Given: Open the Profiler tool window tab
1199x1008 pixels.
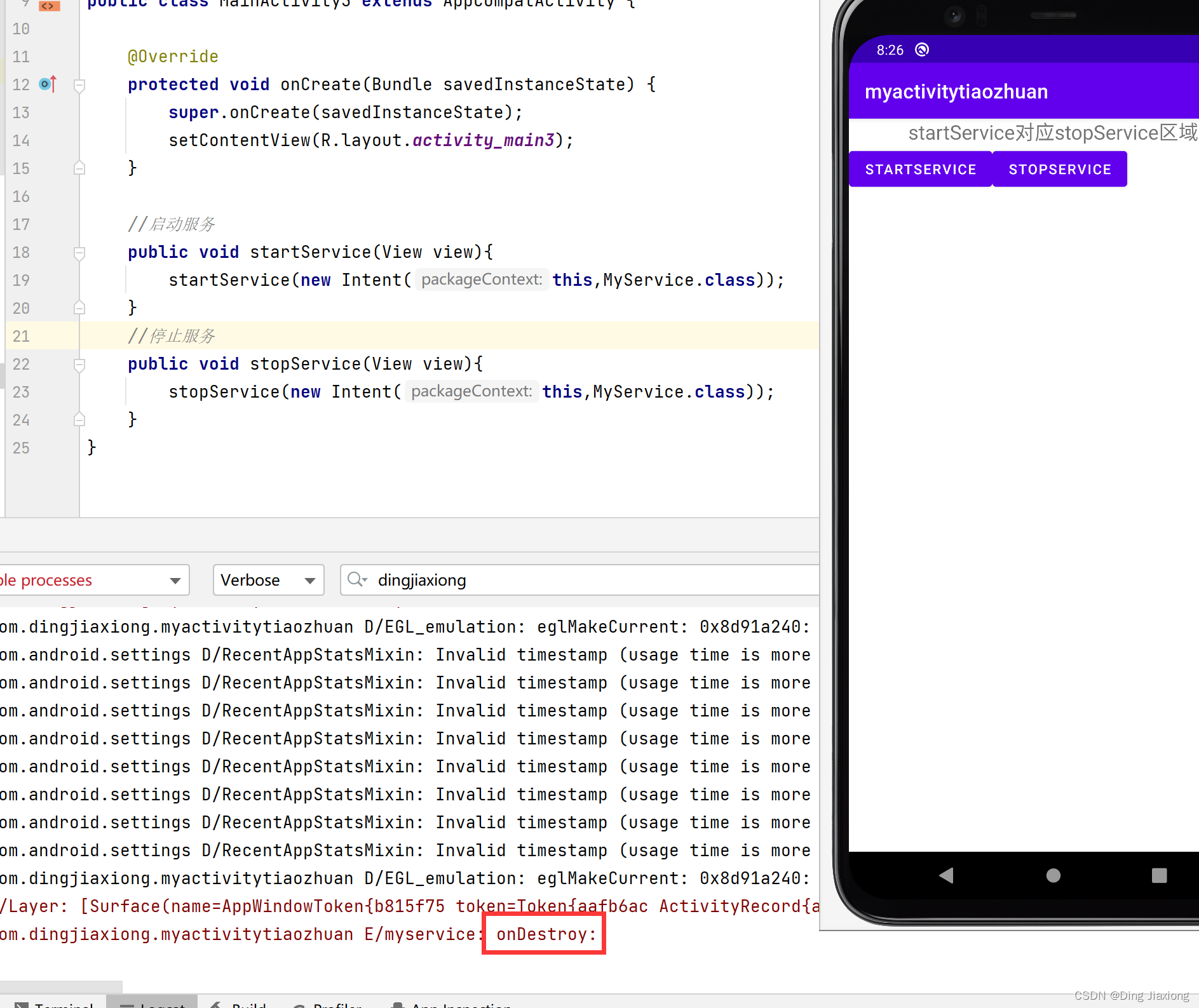Looking at the screenshot, I should coord(328,1003).
